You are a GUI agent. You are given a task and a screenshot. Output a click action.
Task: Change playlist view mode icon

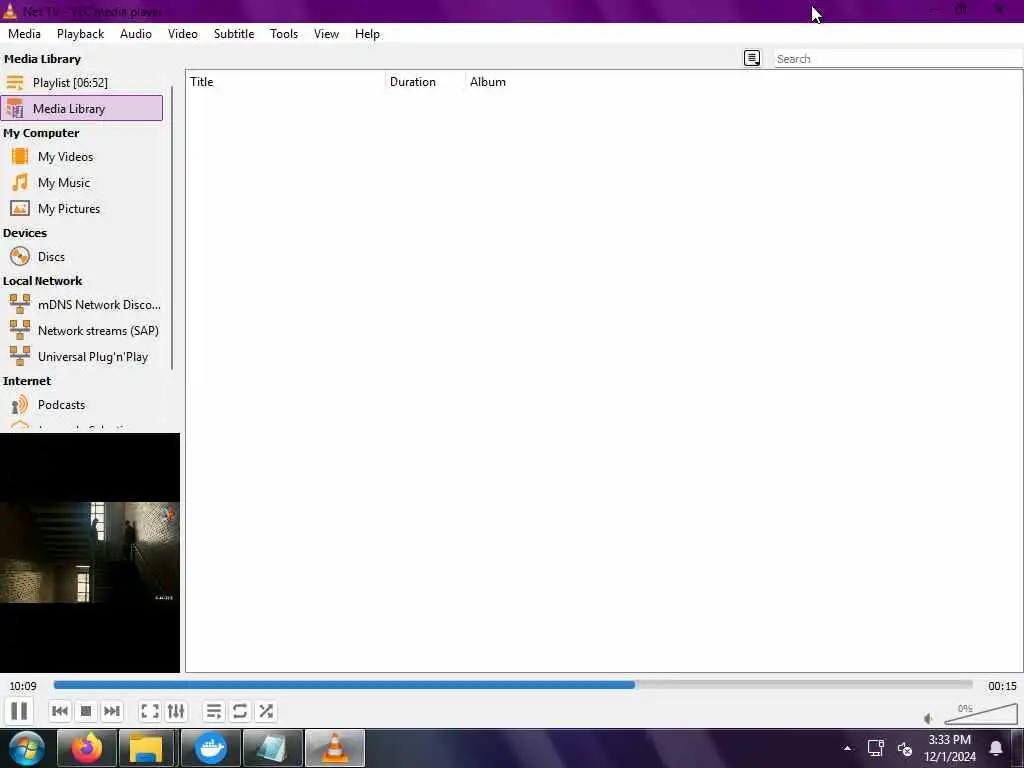(752, 58)
